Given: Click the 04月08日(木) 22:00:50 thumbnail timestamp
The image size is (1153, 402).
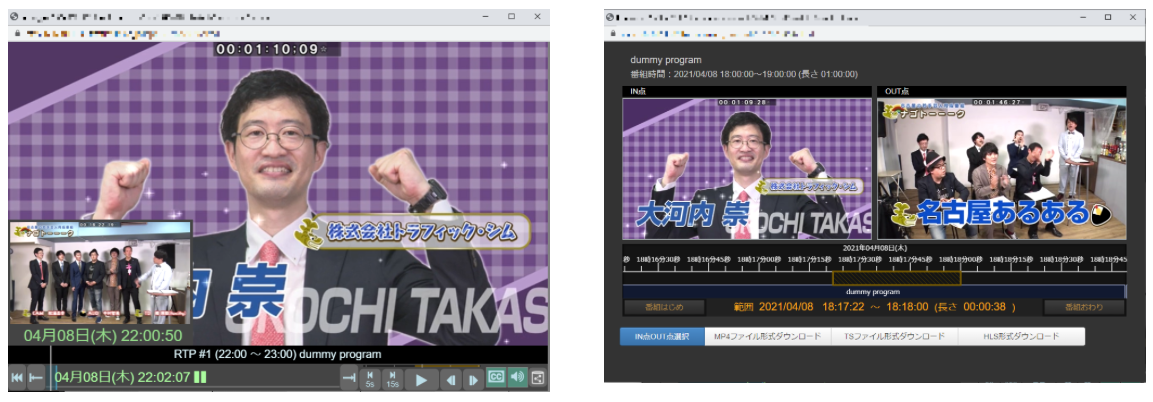Looking at the screenshot, I should point(102,335).
